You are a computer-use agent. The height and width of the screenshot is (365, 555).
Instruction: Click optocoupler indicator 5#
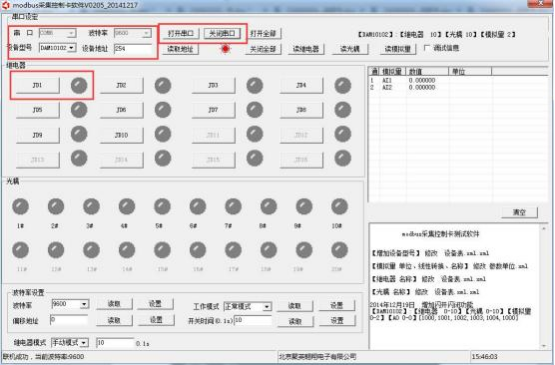point(162,206)
